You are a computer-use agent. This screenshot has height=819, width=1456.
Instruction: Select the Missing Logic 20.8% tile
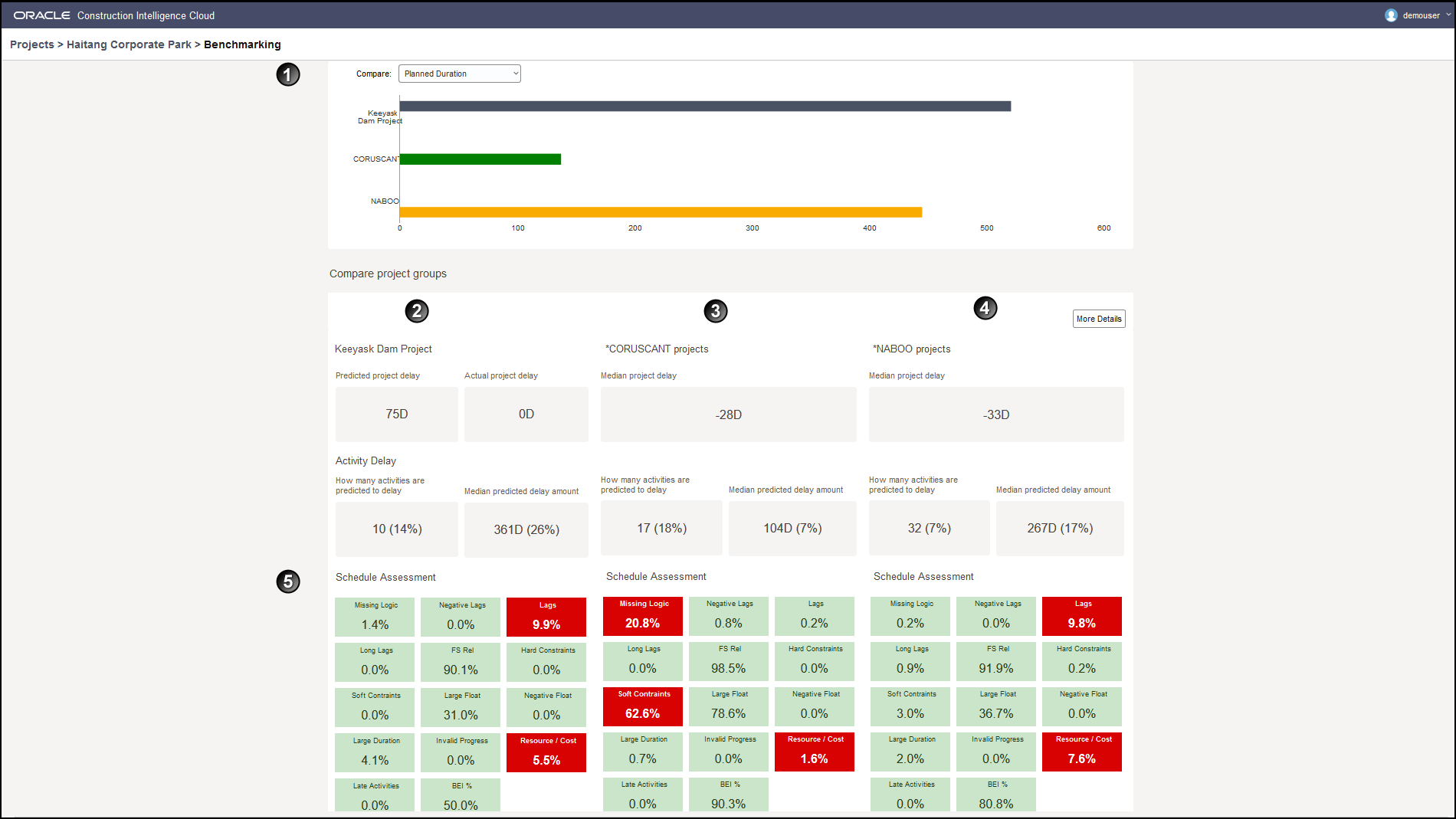(642, 616)
